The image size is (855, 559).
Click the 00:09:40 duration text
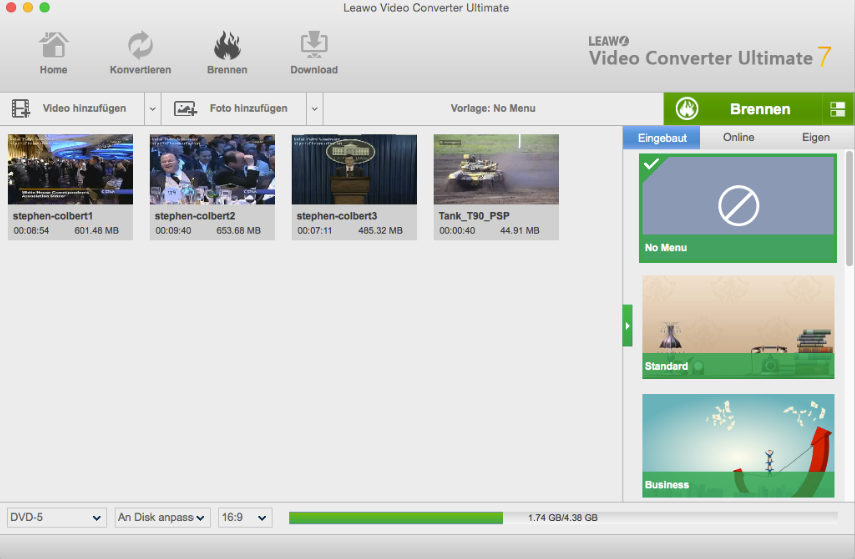[x=173, y=231]
